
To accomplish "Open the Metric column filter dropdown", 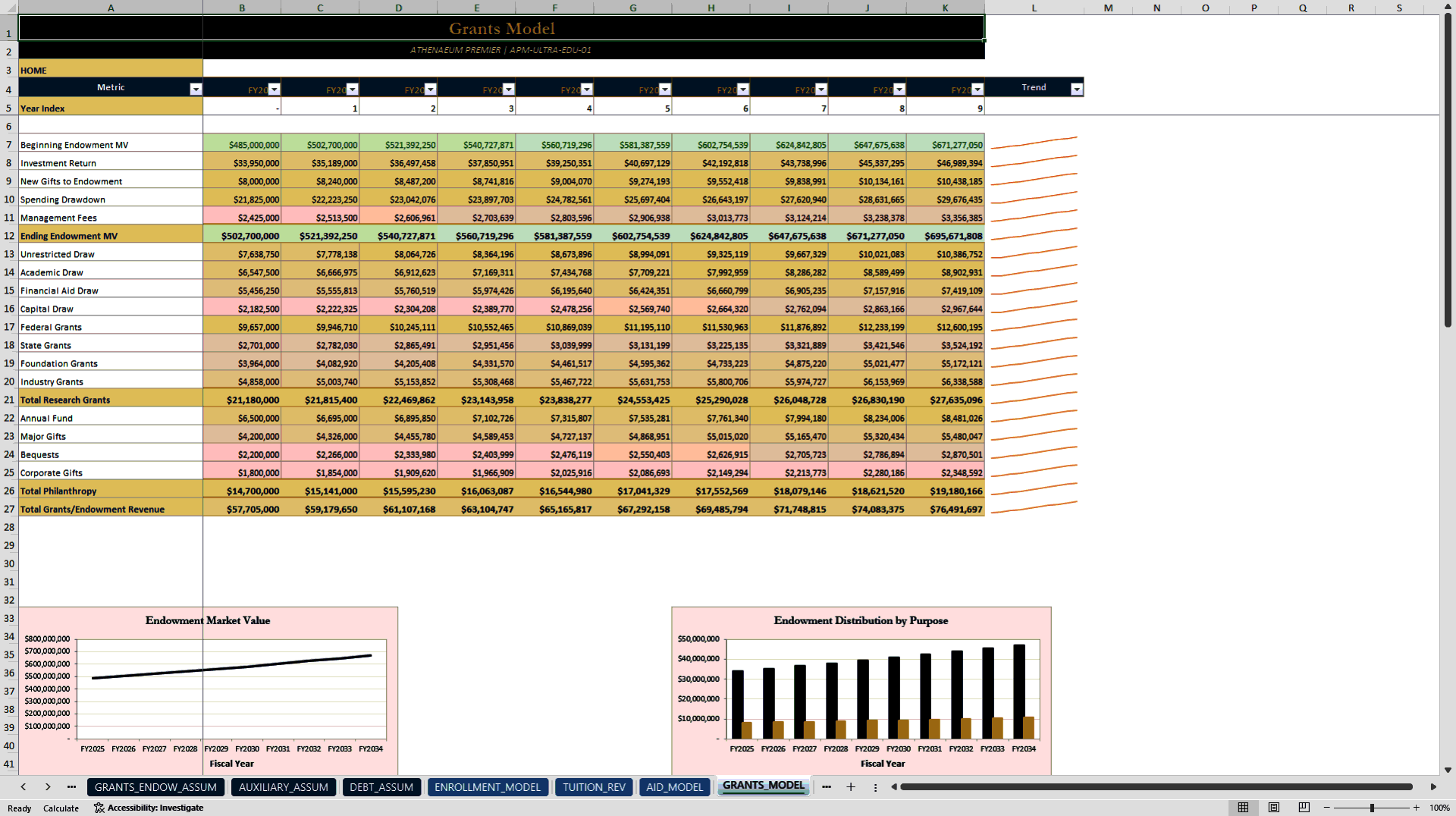I will [196, 89].
